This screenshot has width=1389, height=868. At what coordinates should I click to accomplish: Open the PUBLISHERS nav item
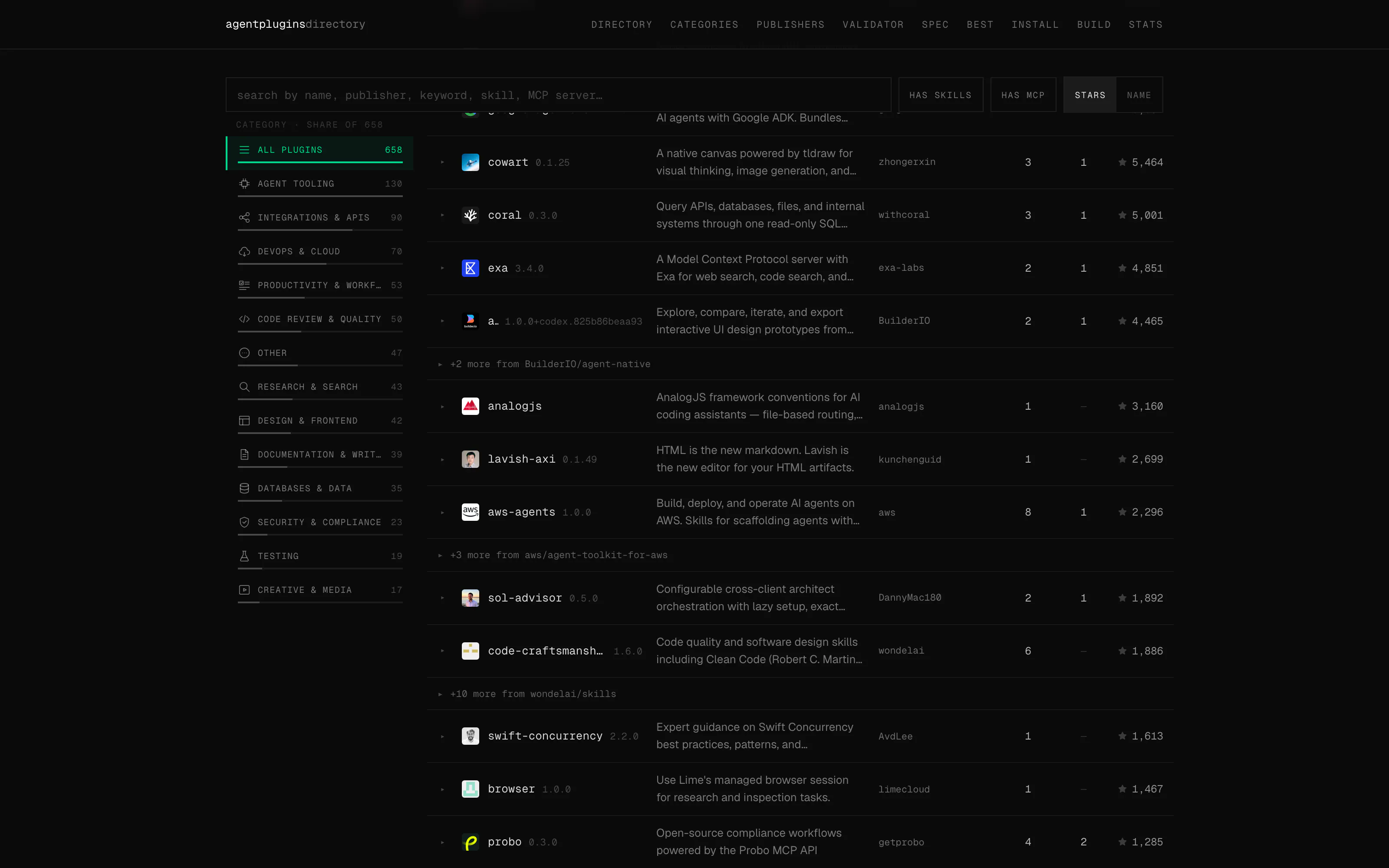coord(790,25)
